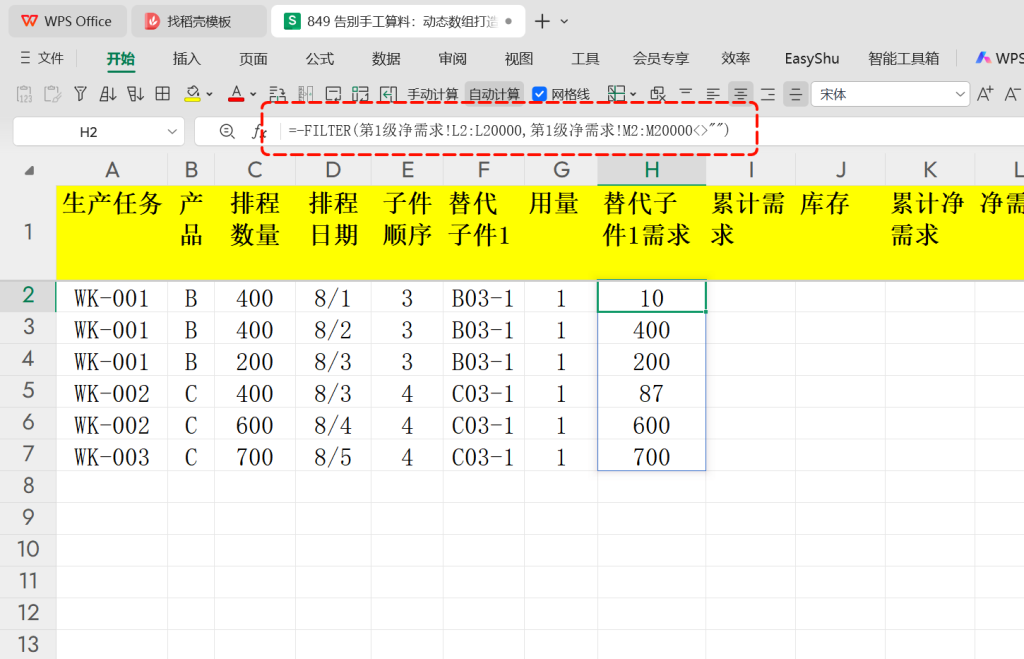Click the select-all corner triangle

coord(29,170)
